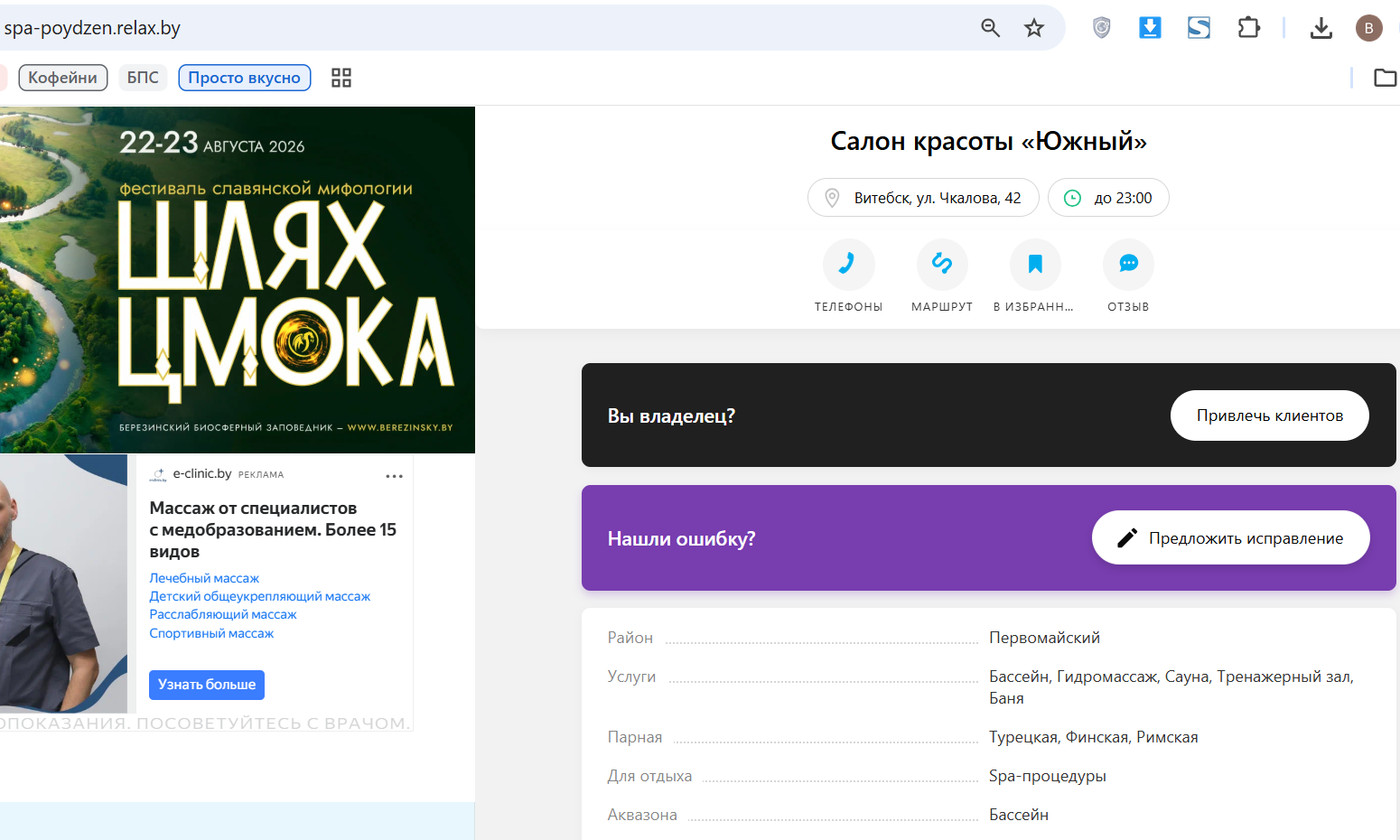
Task: Open the Лечебный массаж link
Action: (x=204, y=578)
